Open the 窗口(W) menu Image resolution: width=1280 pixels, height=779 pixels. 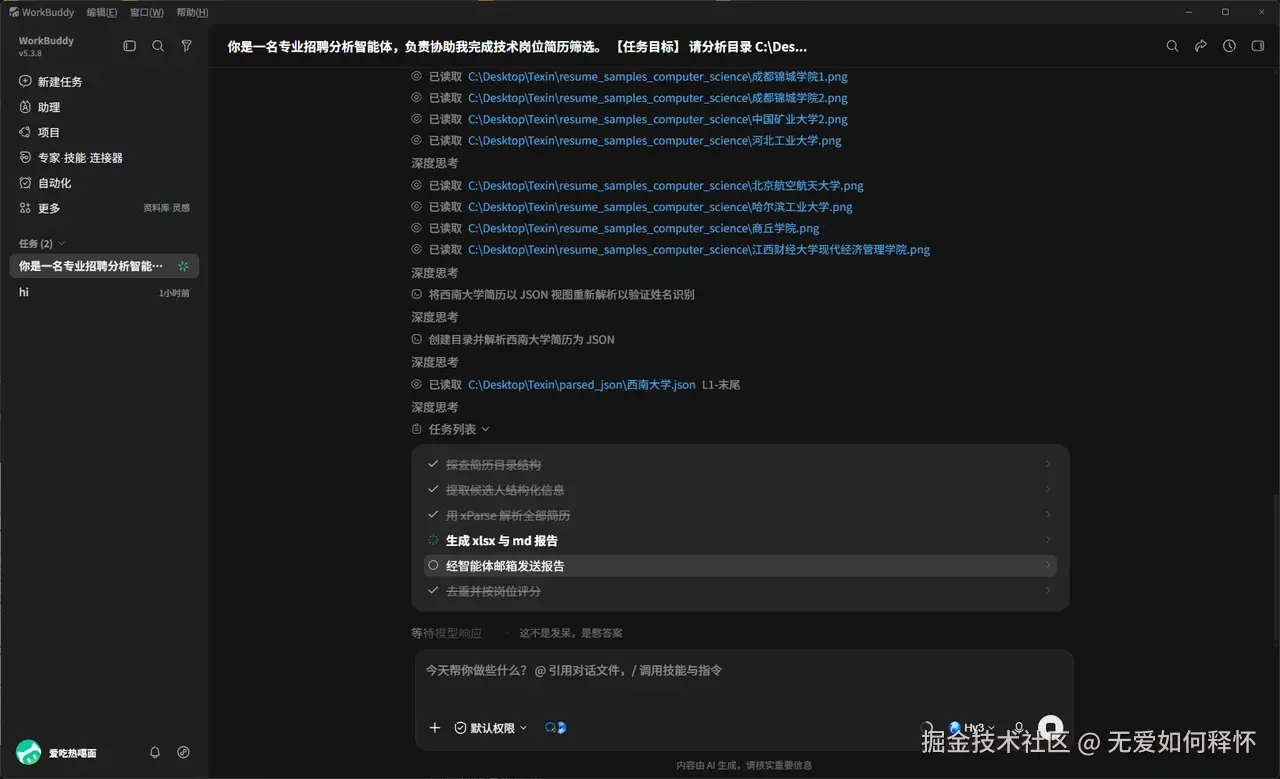[x=146, y=12]
